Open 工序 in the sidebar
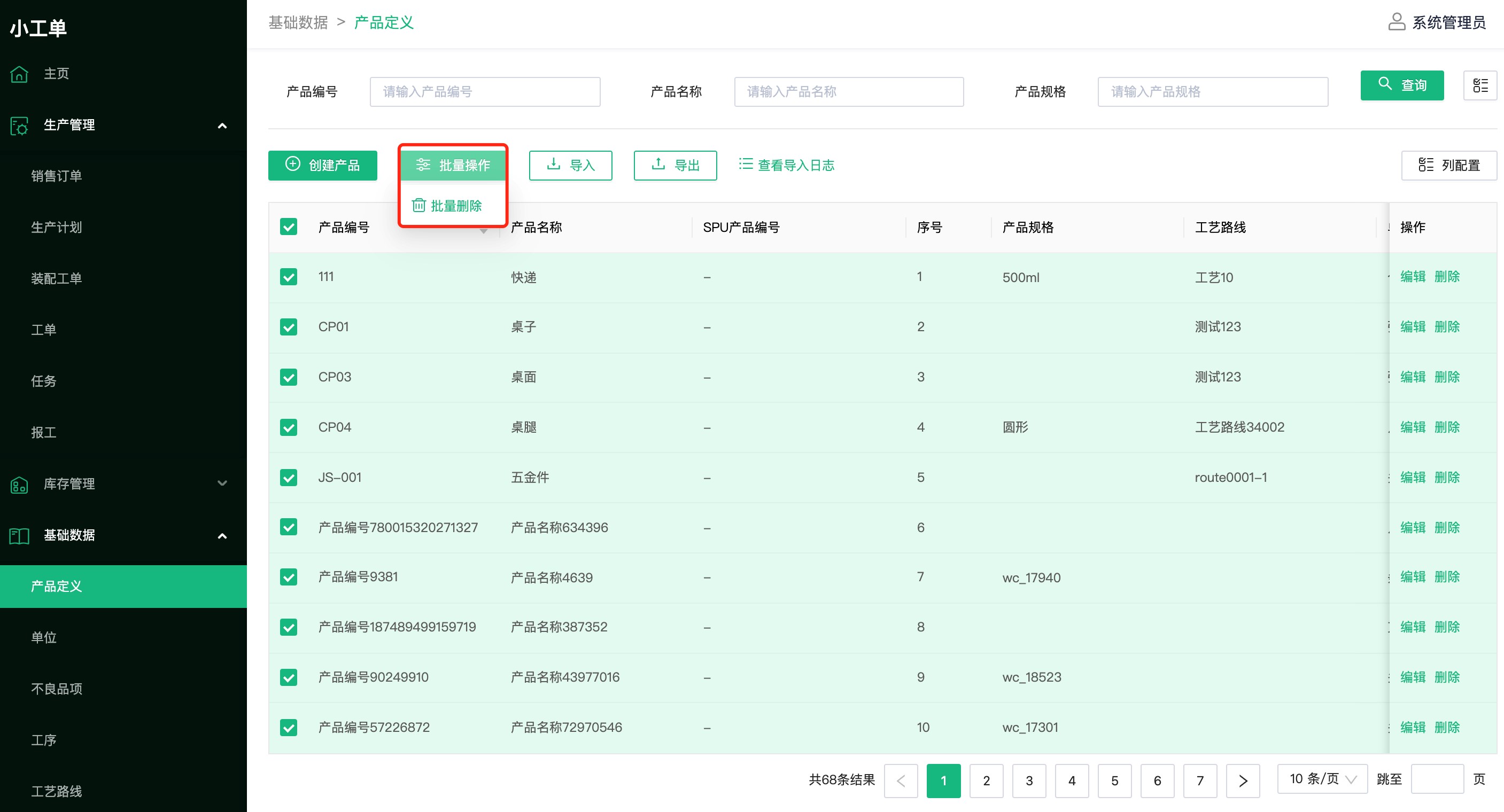Viewport: 1504px width, 812px height. [x=44, y=740]
